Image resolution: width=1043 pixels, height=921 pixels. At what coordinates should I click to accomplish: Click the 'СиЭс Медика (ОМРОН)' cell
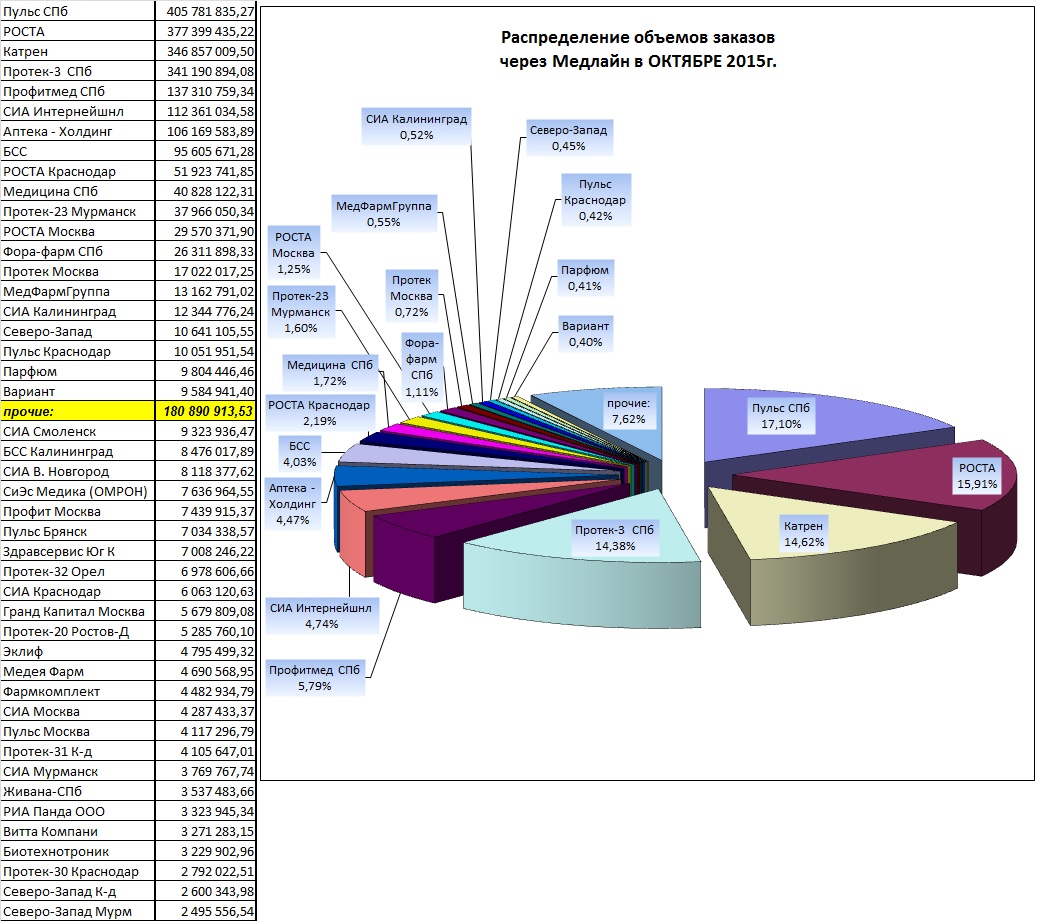[x=78, y=491]
